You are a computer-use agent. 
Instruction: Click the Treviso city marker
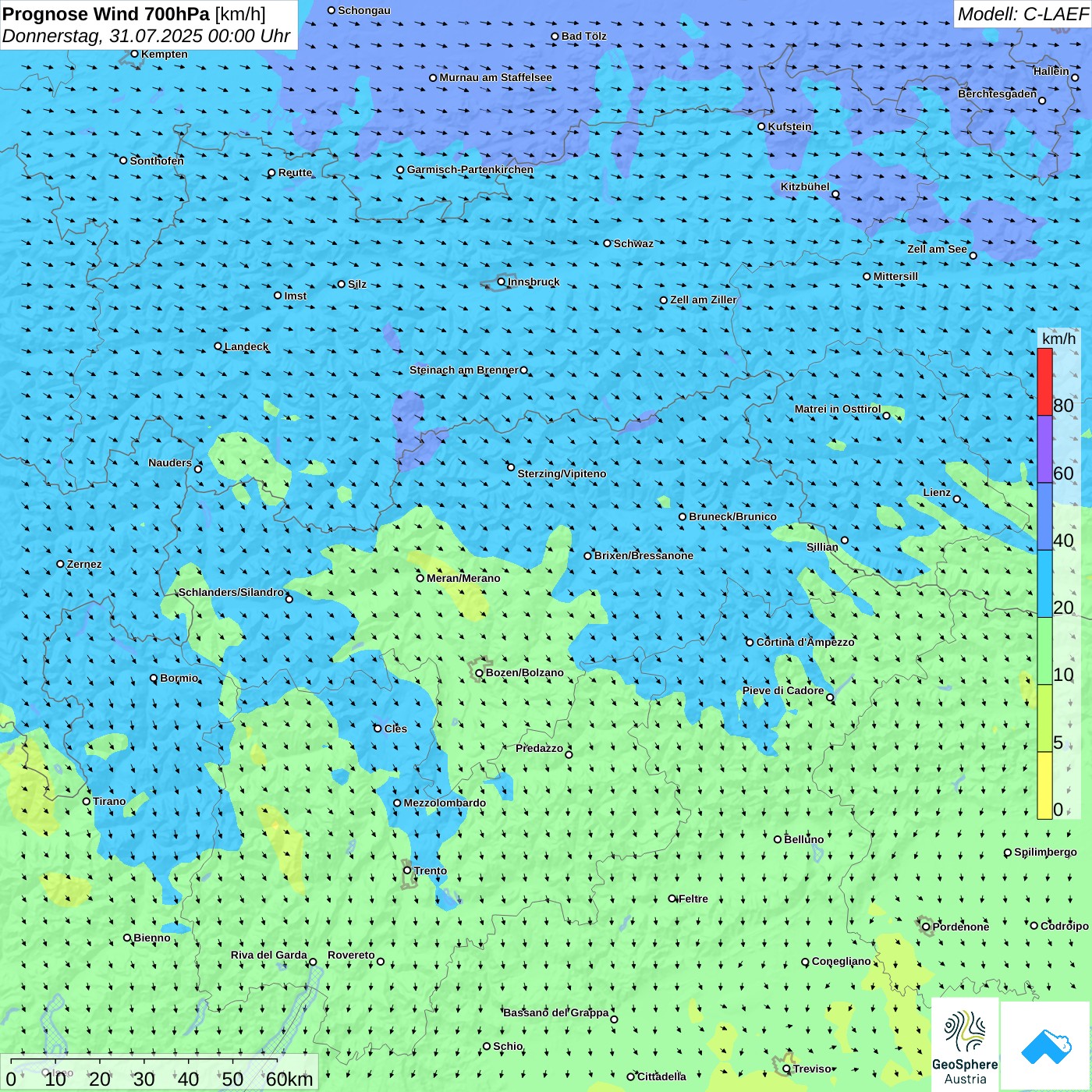click(786, 1069)
